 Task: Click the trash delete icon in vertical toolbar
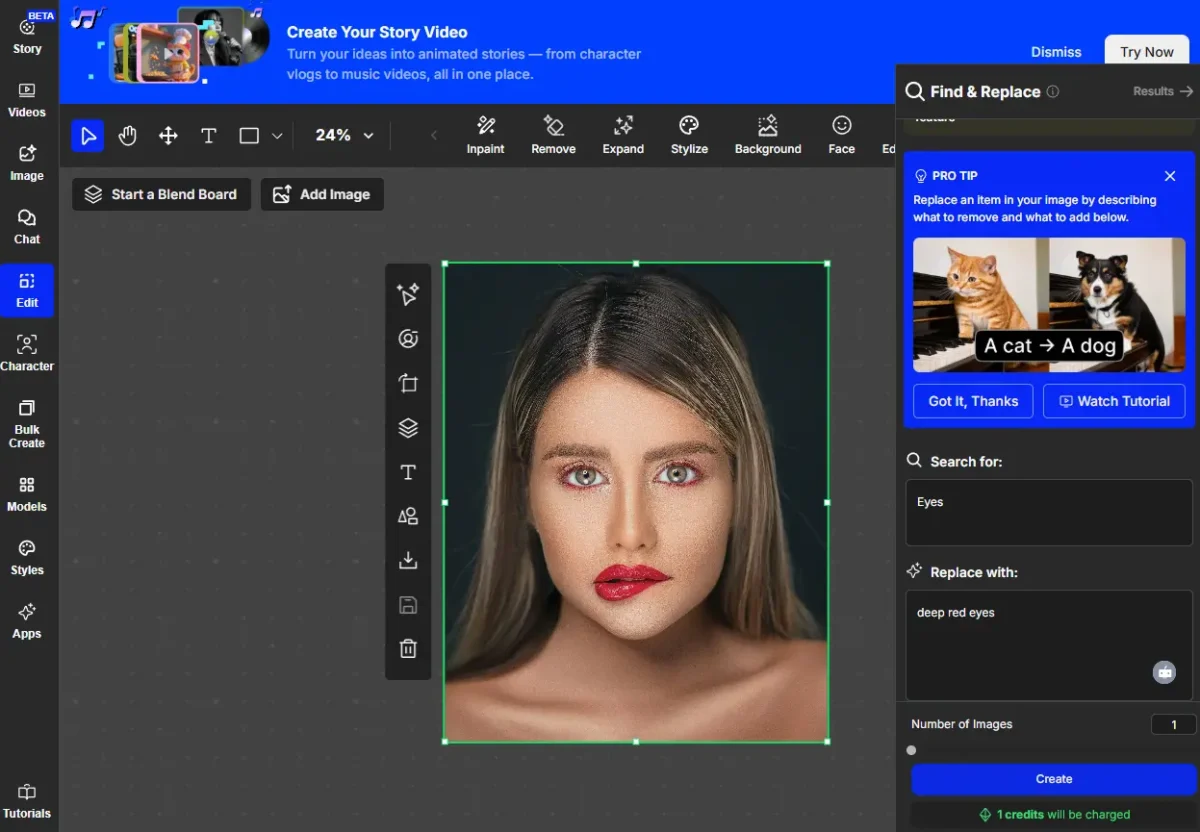[x=408, y=649]
